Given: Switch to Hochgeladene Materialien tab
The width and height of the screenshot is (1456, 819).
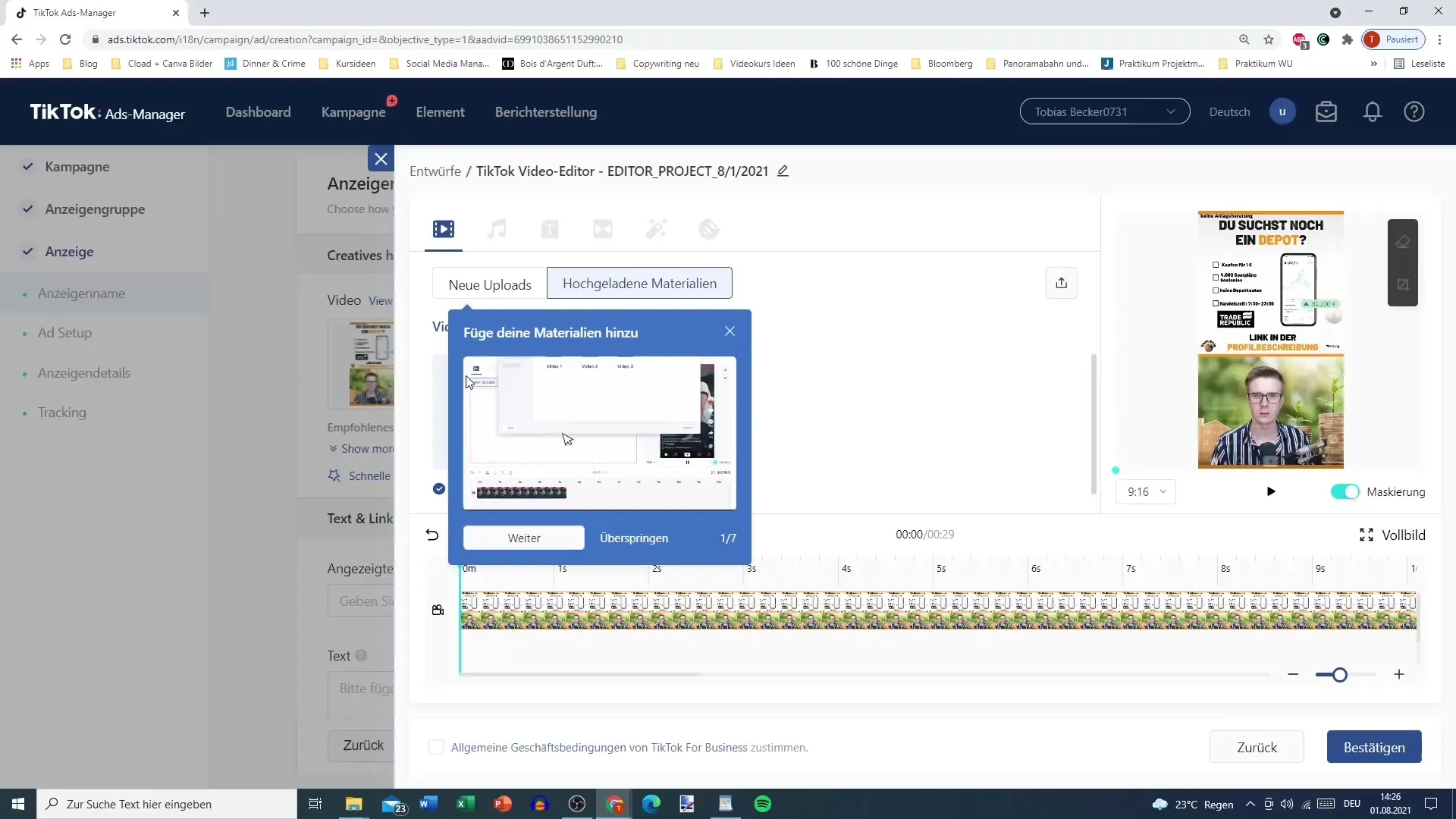Looking at the screenshot, I should click(x=641, y=283).
